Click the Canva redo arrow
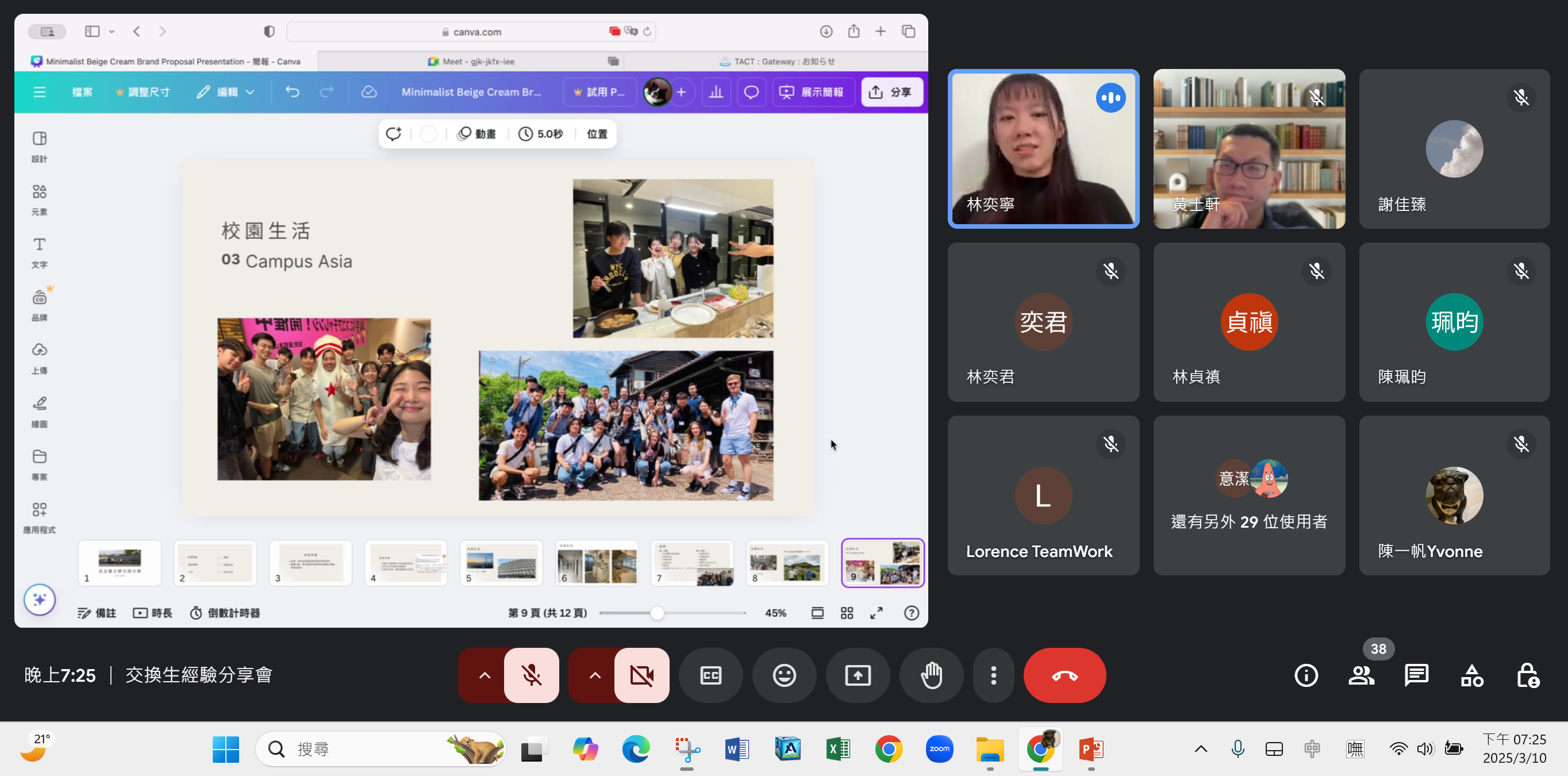Screen dimensions: 1568x776 pyautogui.click(x=327, y=92)
